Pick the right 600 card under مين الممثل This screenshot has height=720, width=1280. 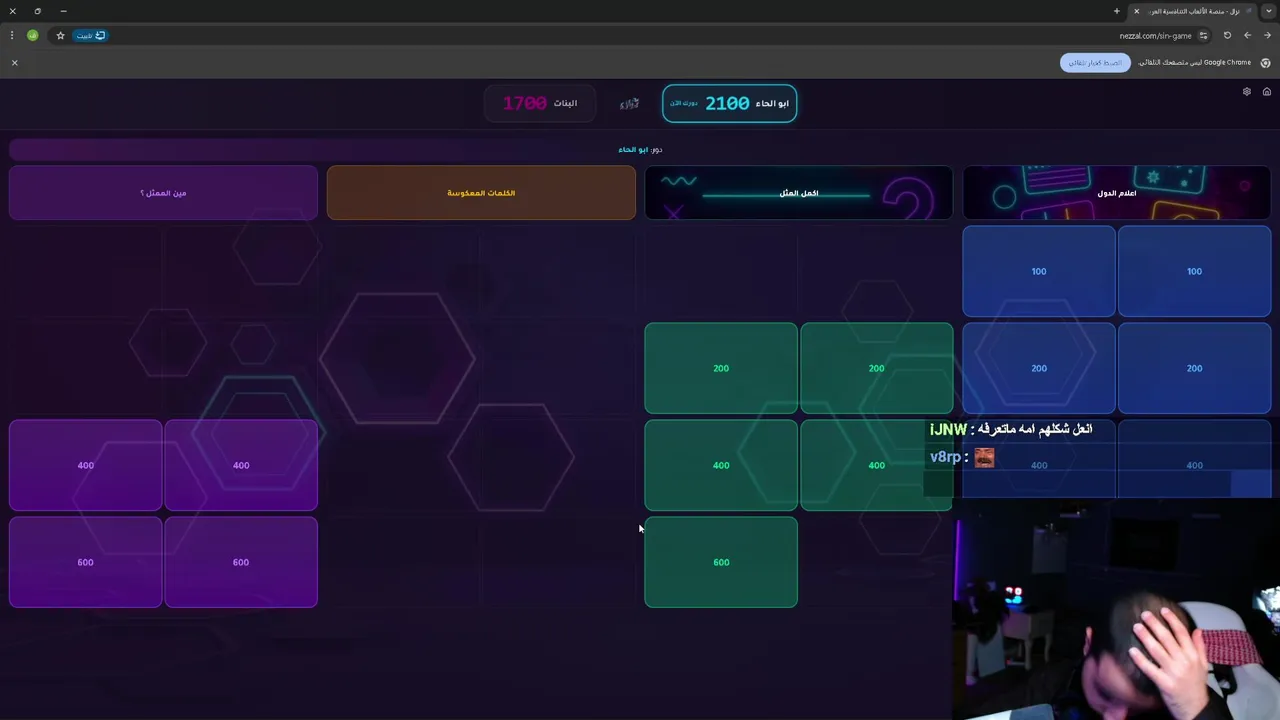tap(241, 562)
